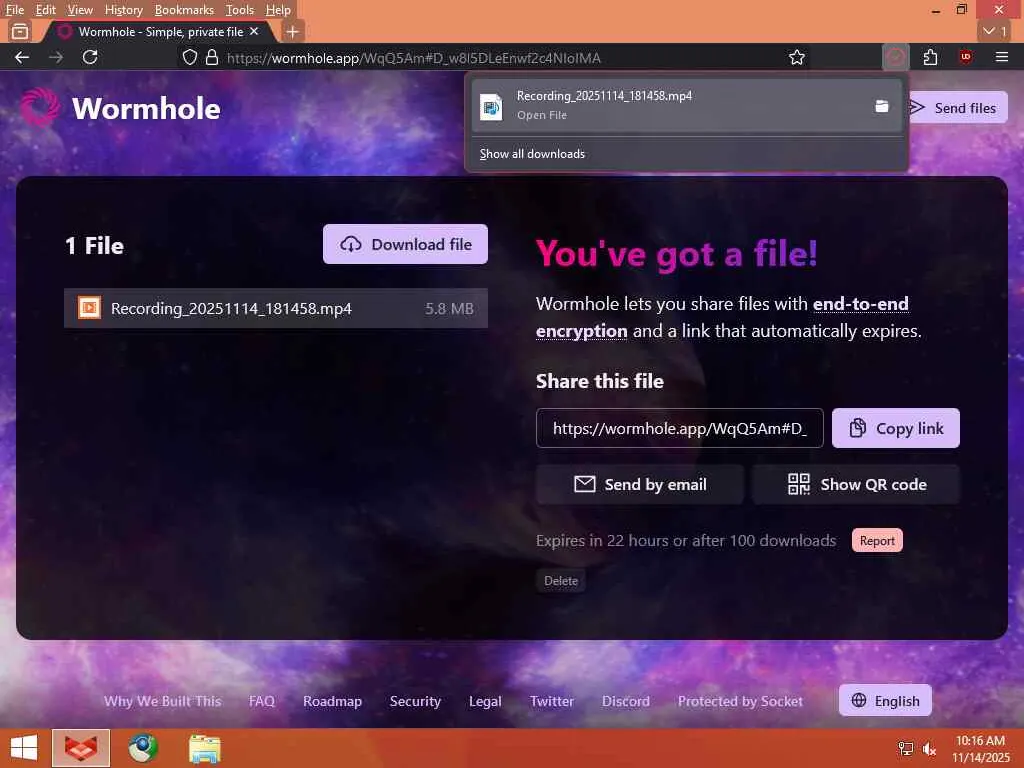Open the Twitter footer link

[552, 701]
